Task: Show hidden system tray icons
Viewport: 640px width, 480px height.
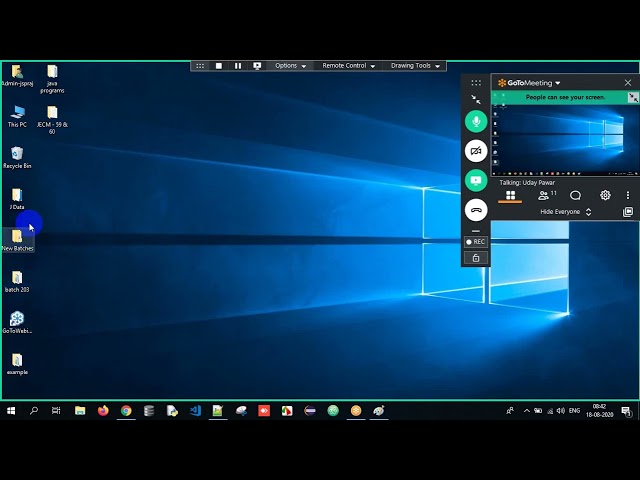Action: 527,411
